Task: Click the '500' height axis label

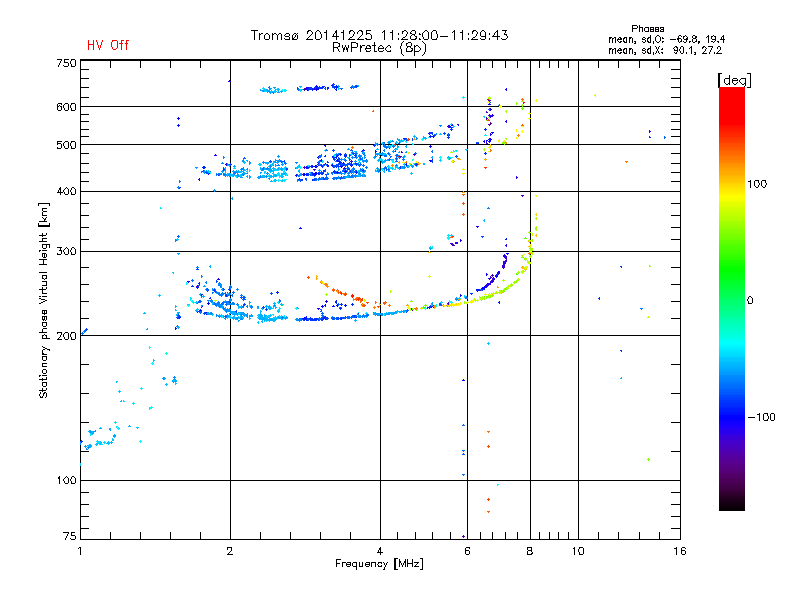Action: [x=66, y=145]
